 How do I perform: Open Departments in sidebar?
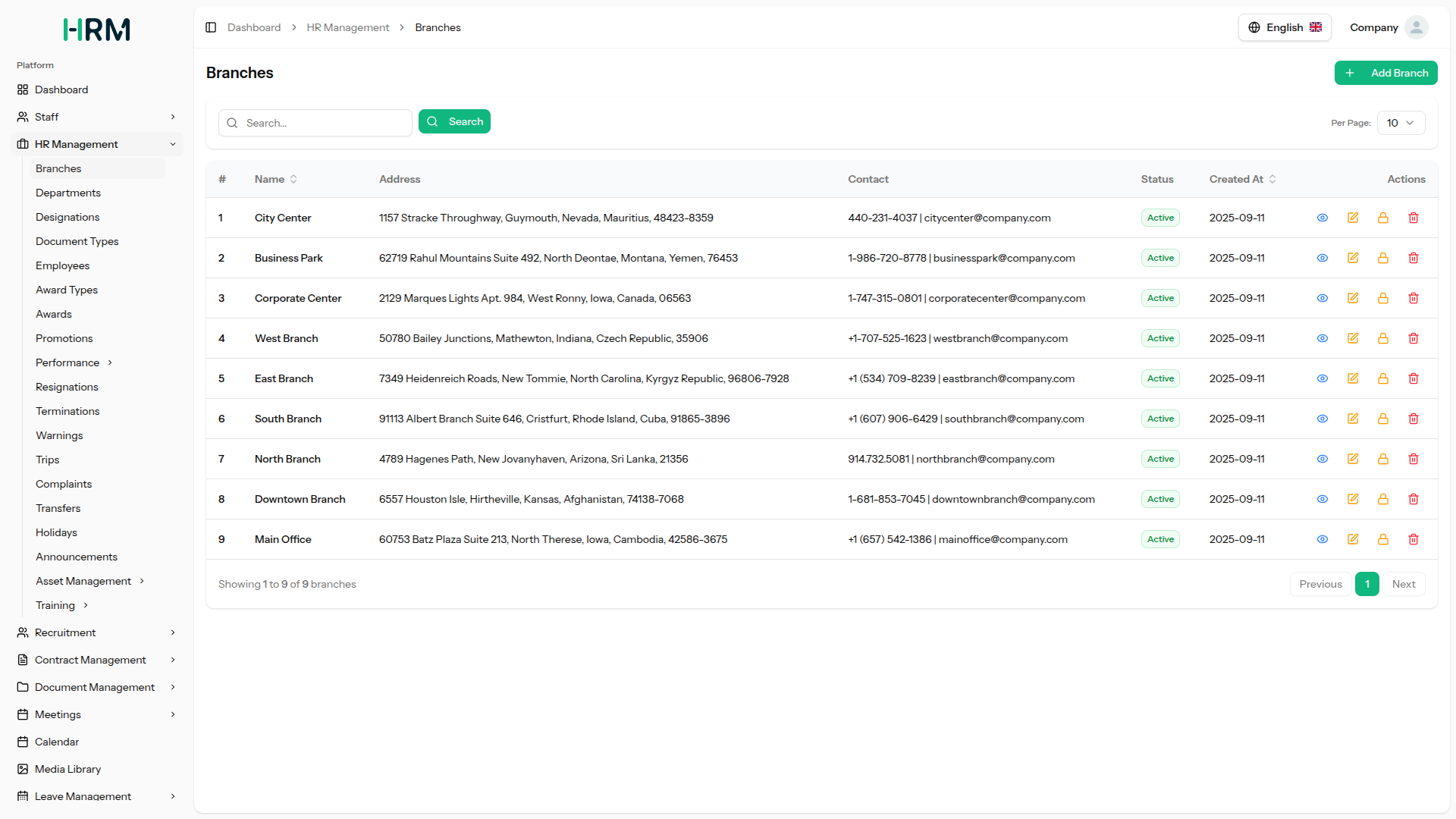[68, 193]
